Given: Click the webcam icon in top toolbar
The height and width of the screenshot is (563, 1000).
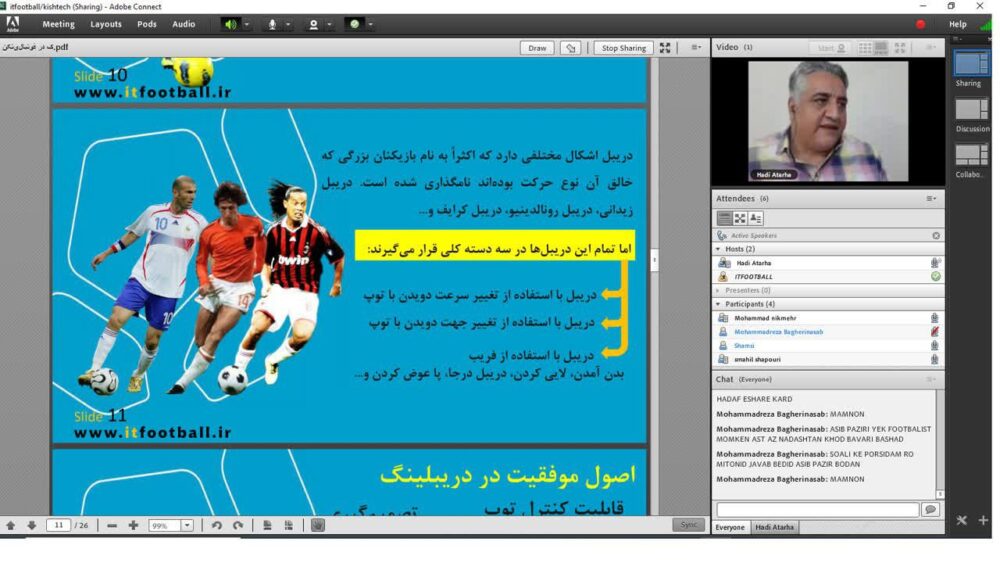Looking at the screenshot, I should (314, 24).
